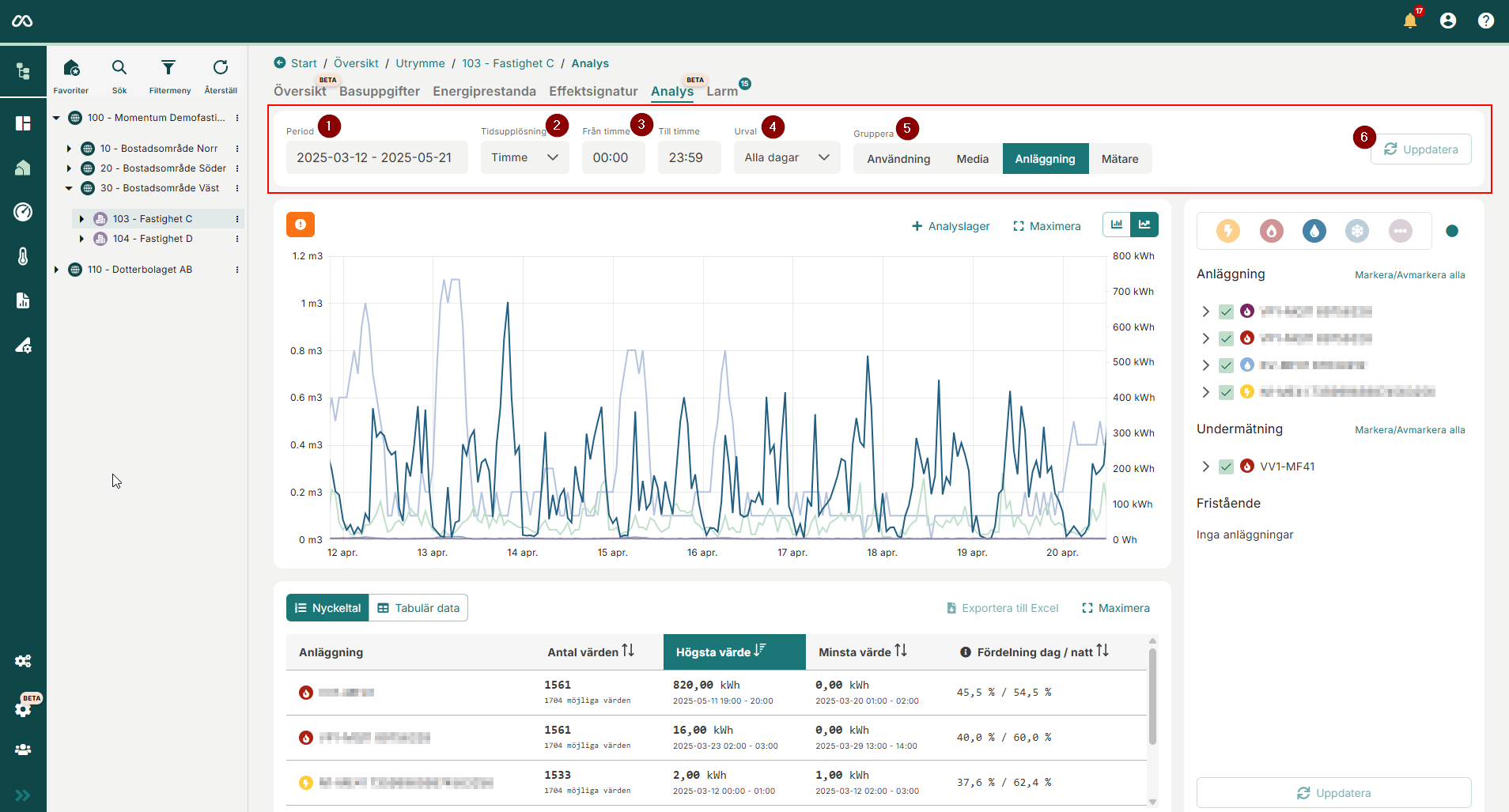Switch to line chart view
The width and height of the screenshot is (1509, 812).
pos(1144,225)
